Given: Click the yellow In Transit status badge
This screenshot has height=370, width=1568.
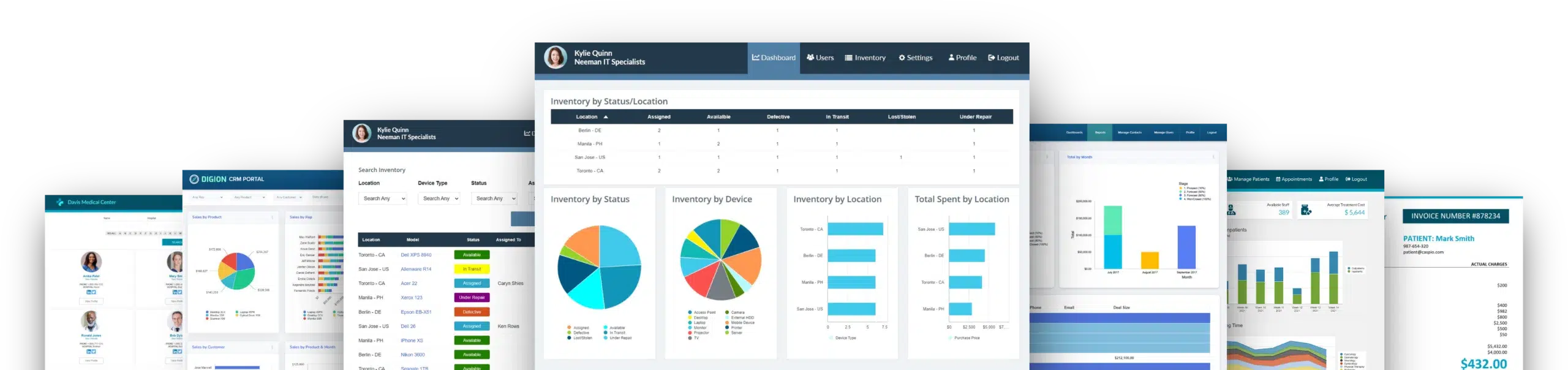Looking at the screenshot, I should pyautogui.click(x=472, y=269).
